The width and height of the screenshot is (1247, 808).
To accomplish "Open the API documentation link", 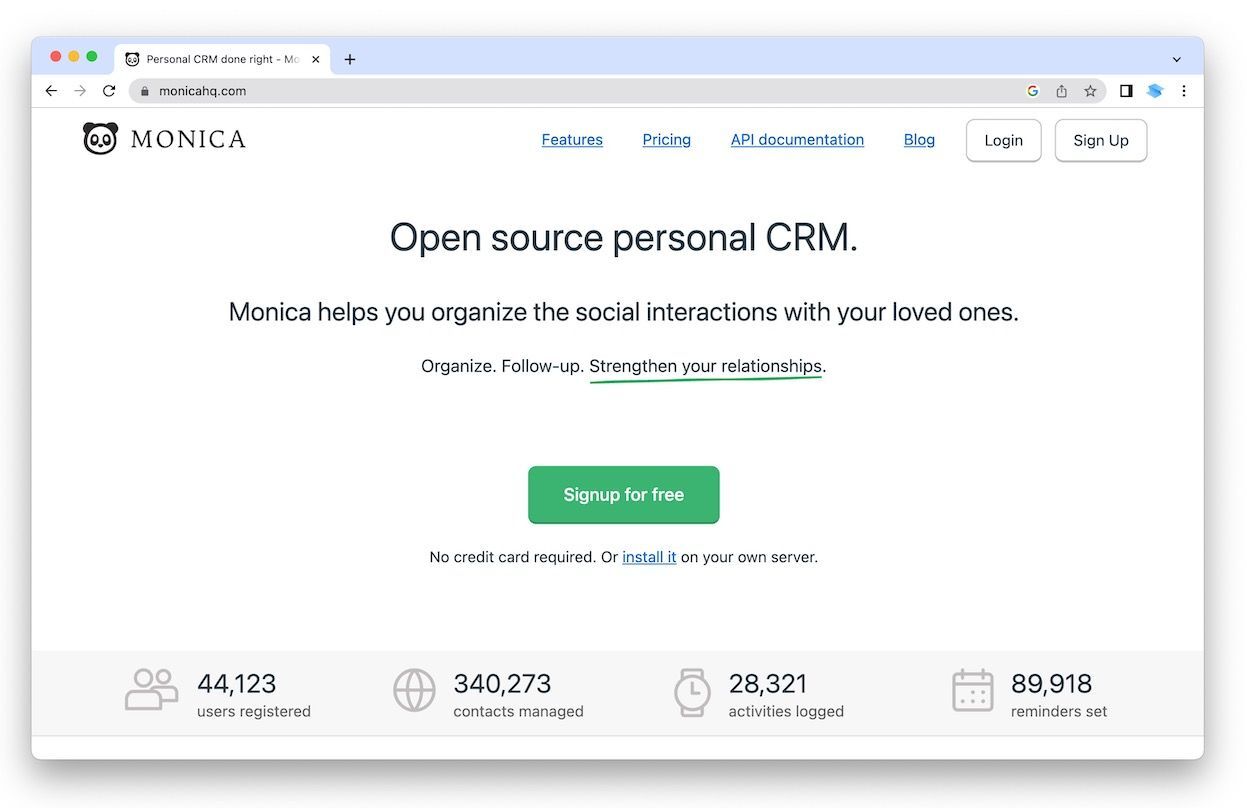I will [x=797, y=140].
